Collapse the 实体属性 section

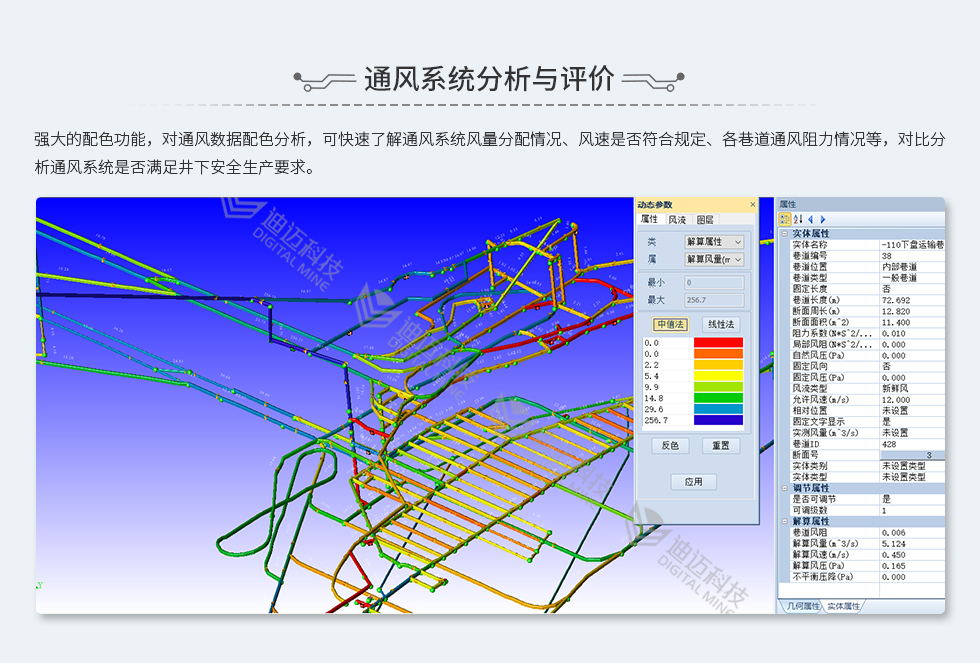[x=784, y=233]
